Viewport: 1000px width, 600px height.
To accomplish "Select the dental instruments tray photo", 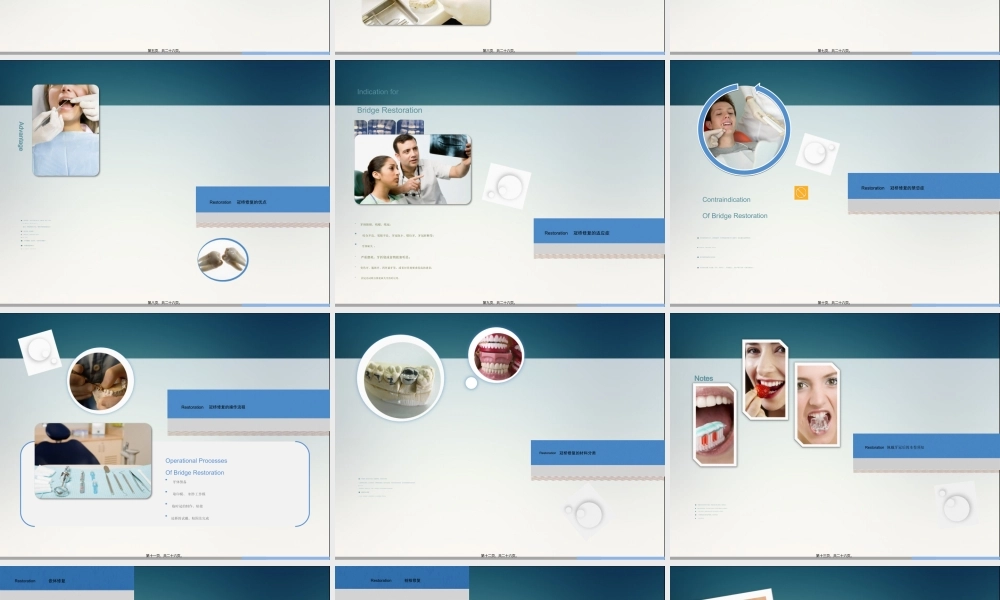I will pos(93,461).
